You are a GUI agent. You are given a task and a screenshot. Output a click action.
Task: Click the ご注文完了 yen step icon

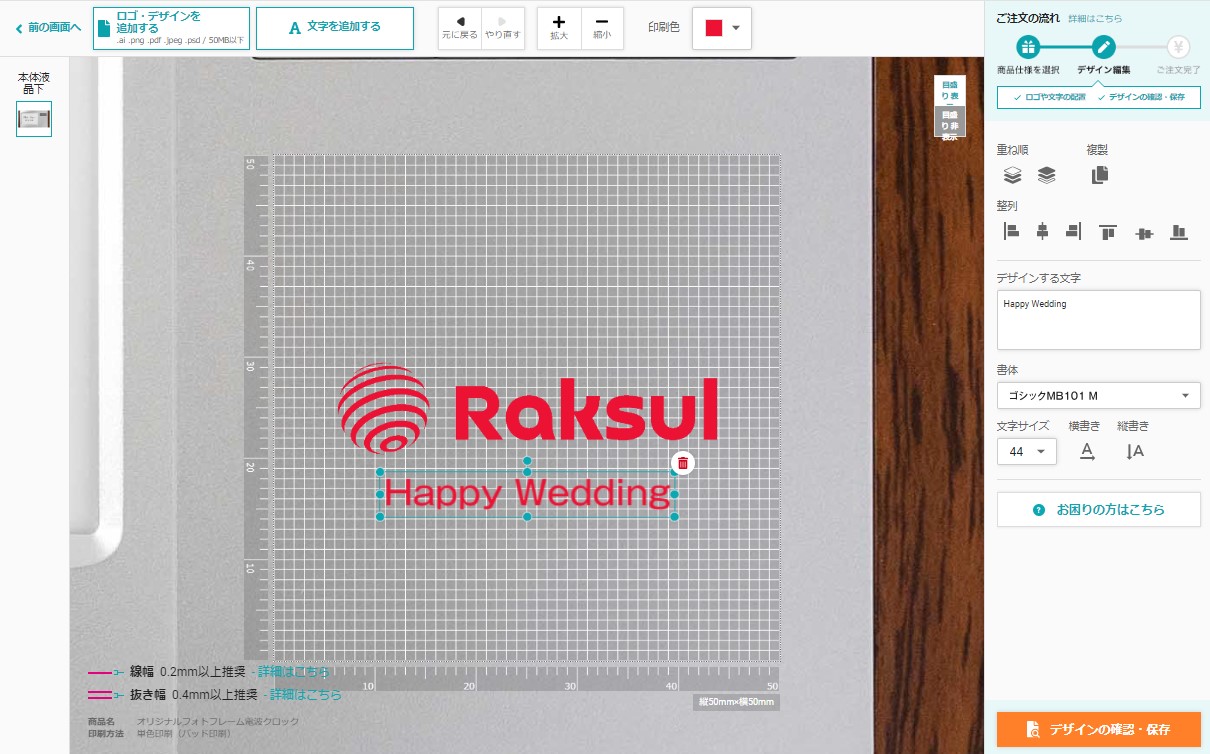coord(1178,46)
